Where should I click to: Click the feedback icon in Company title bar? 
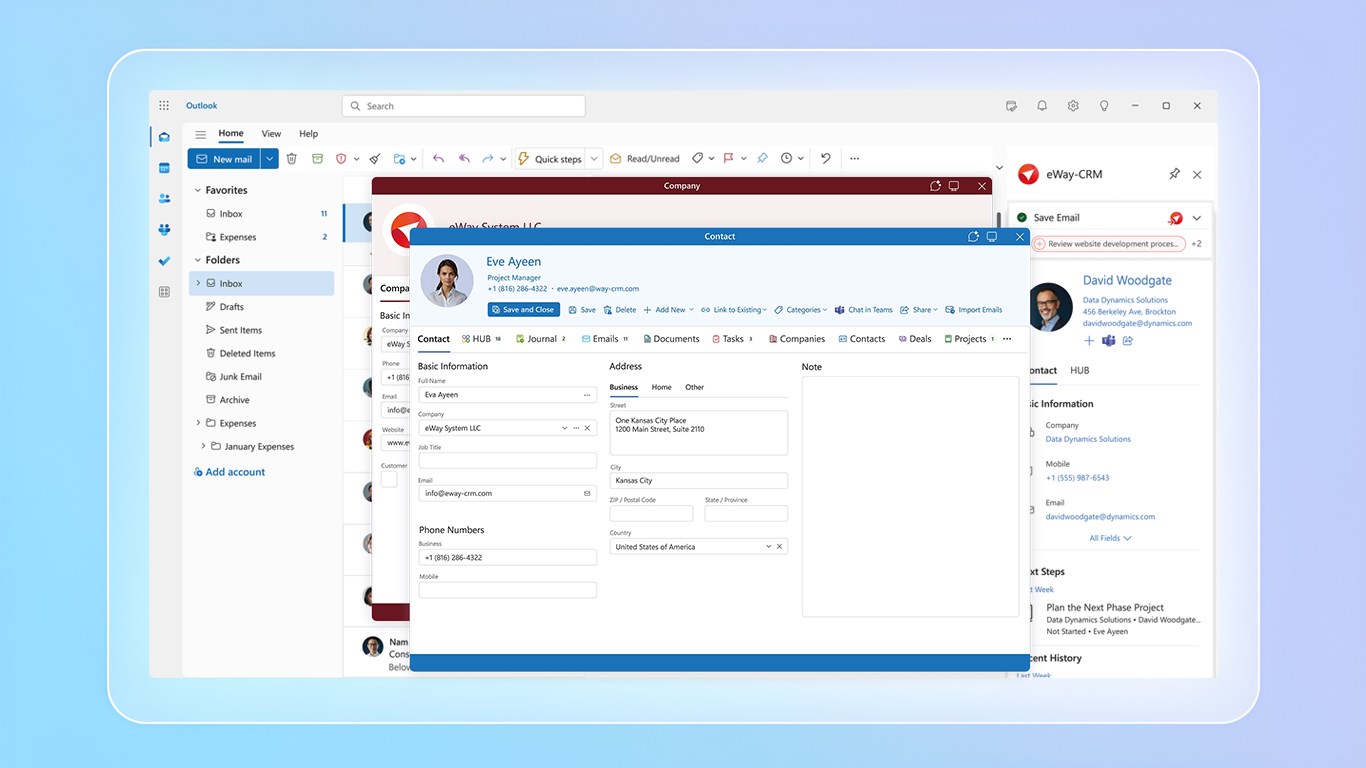935,186
